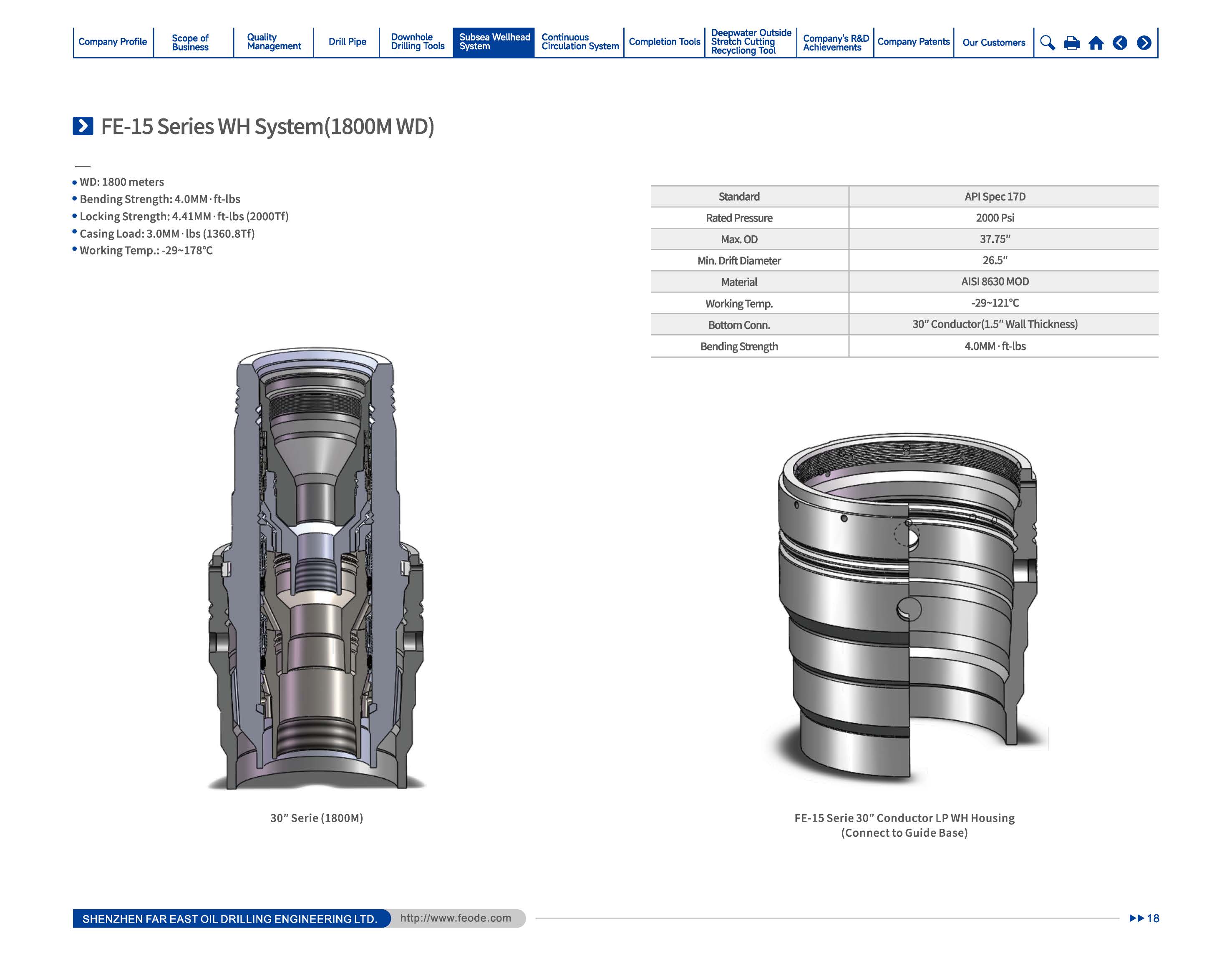Click the previous page arrow icon
1232x961 pixels.
coord(1120,43)
